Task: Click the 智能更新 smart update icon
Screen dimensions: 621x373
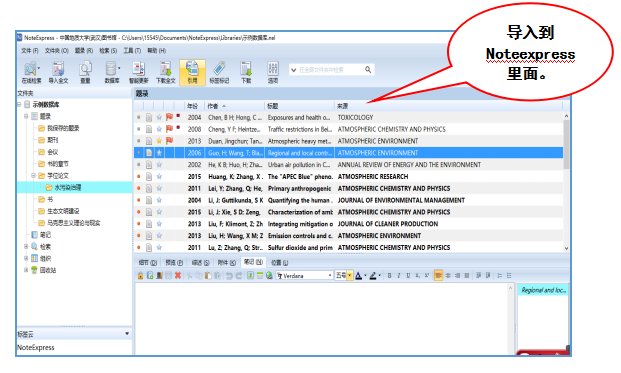Action: click(x=138, y=72)
